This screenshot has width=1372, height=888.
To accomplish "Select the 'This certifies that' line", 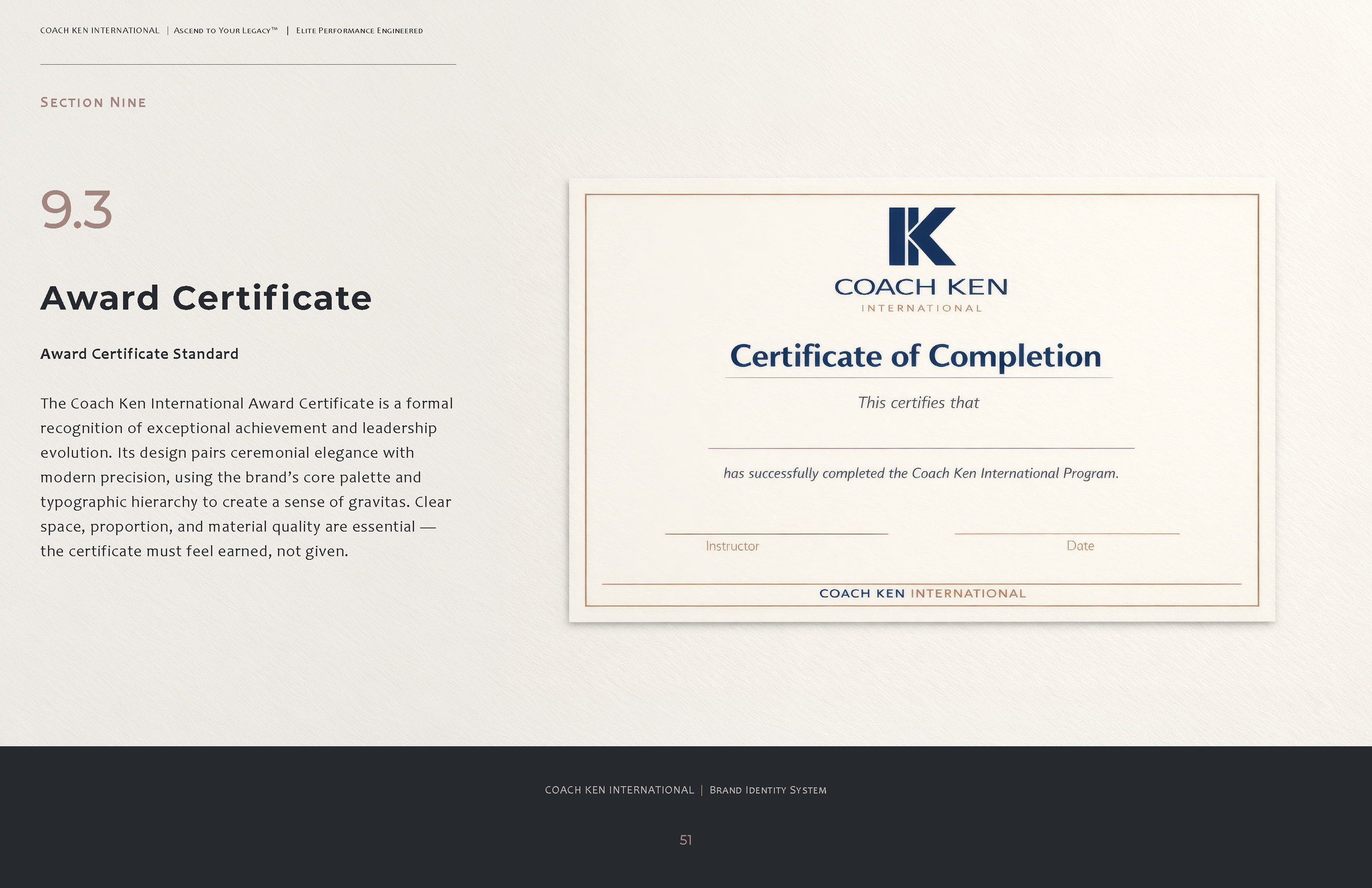I will [918, 402].
